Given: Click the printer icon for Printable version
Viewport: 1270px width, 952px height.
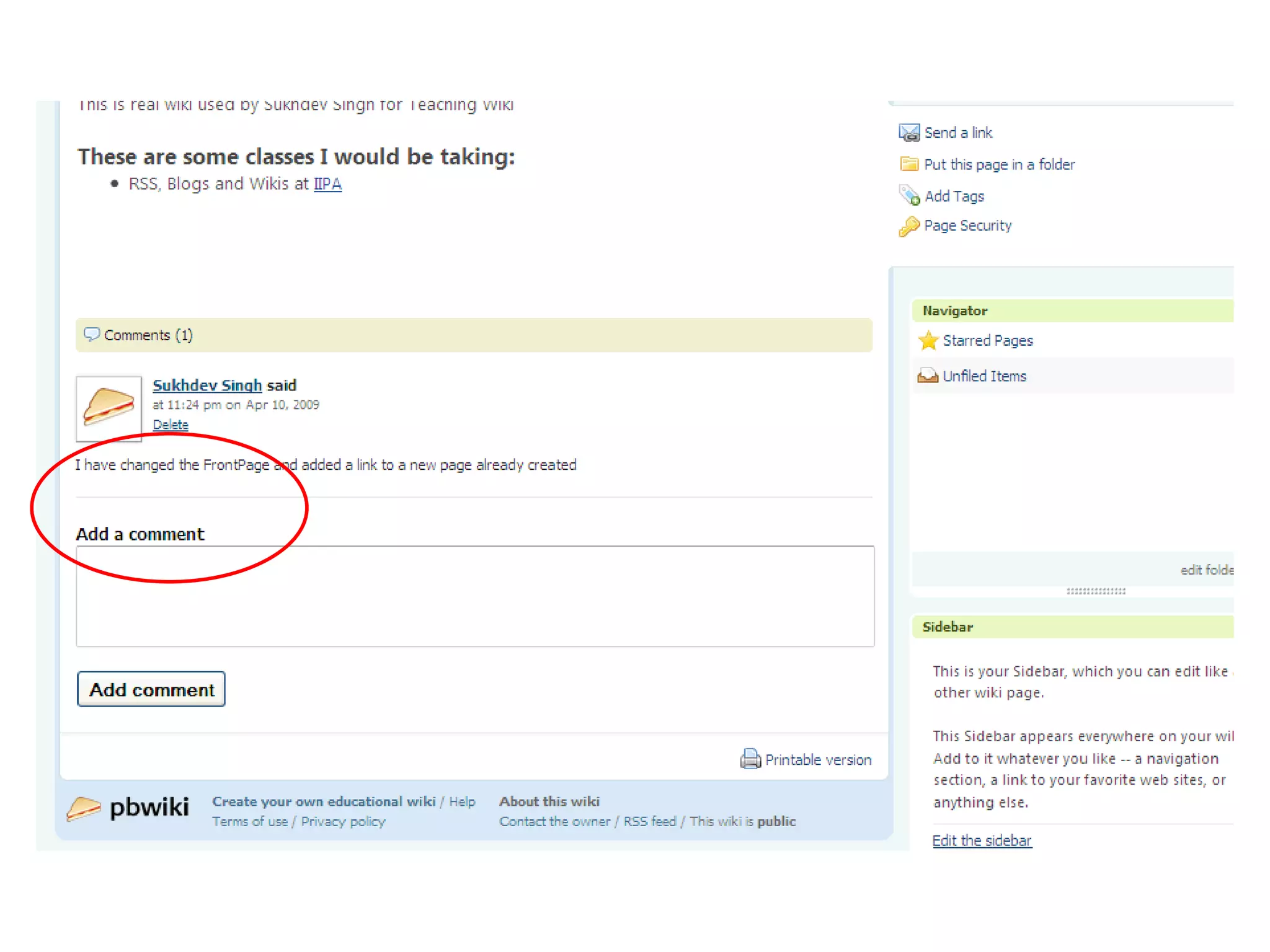Looking at the screenshot, I should point(750,759).
